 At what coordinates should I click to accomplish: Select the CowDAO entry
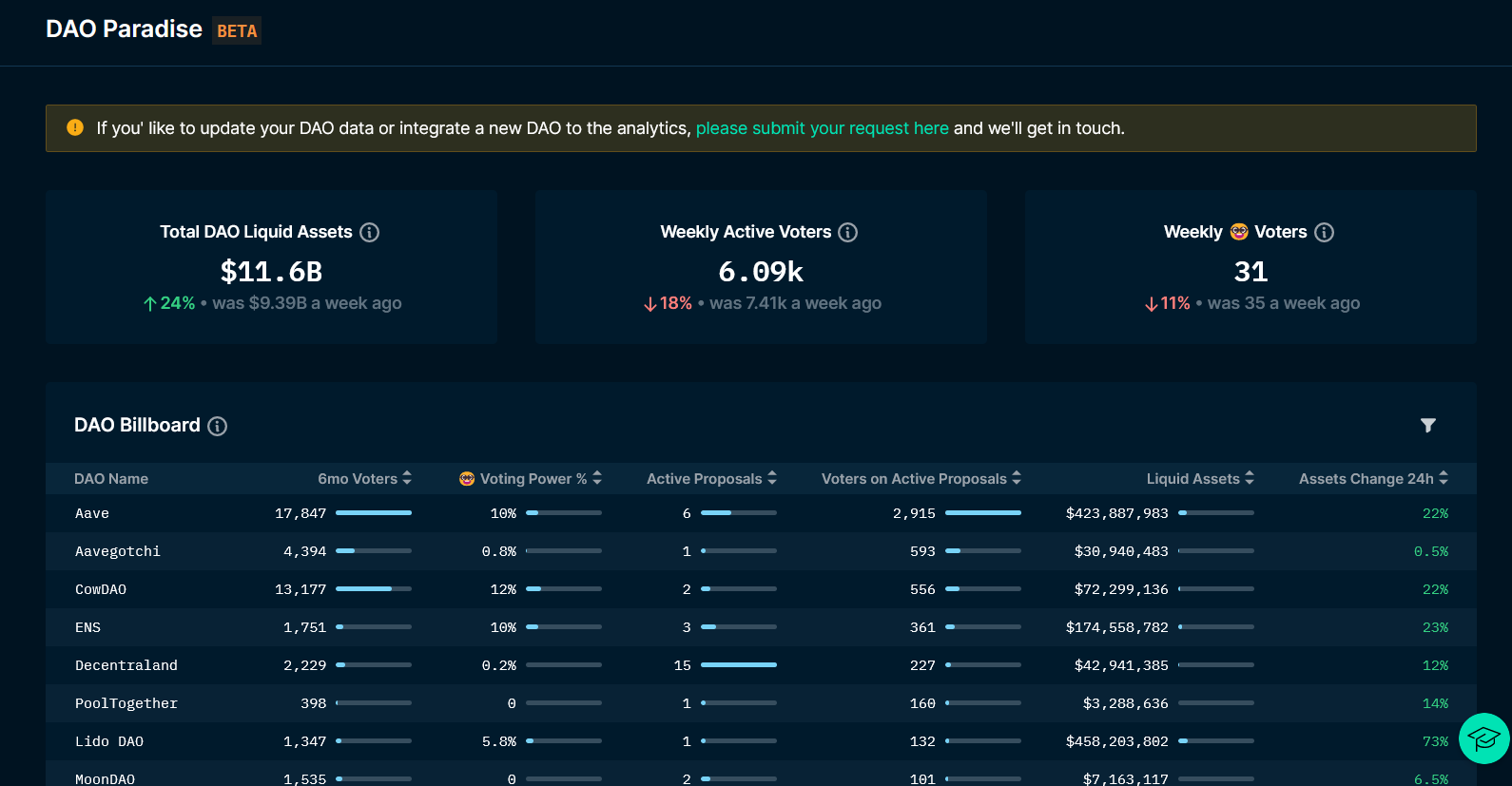click(761, 589)
